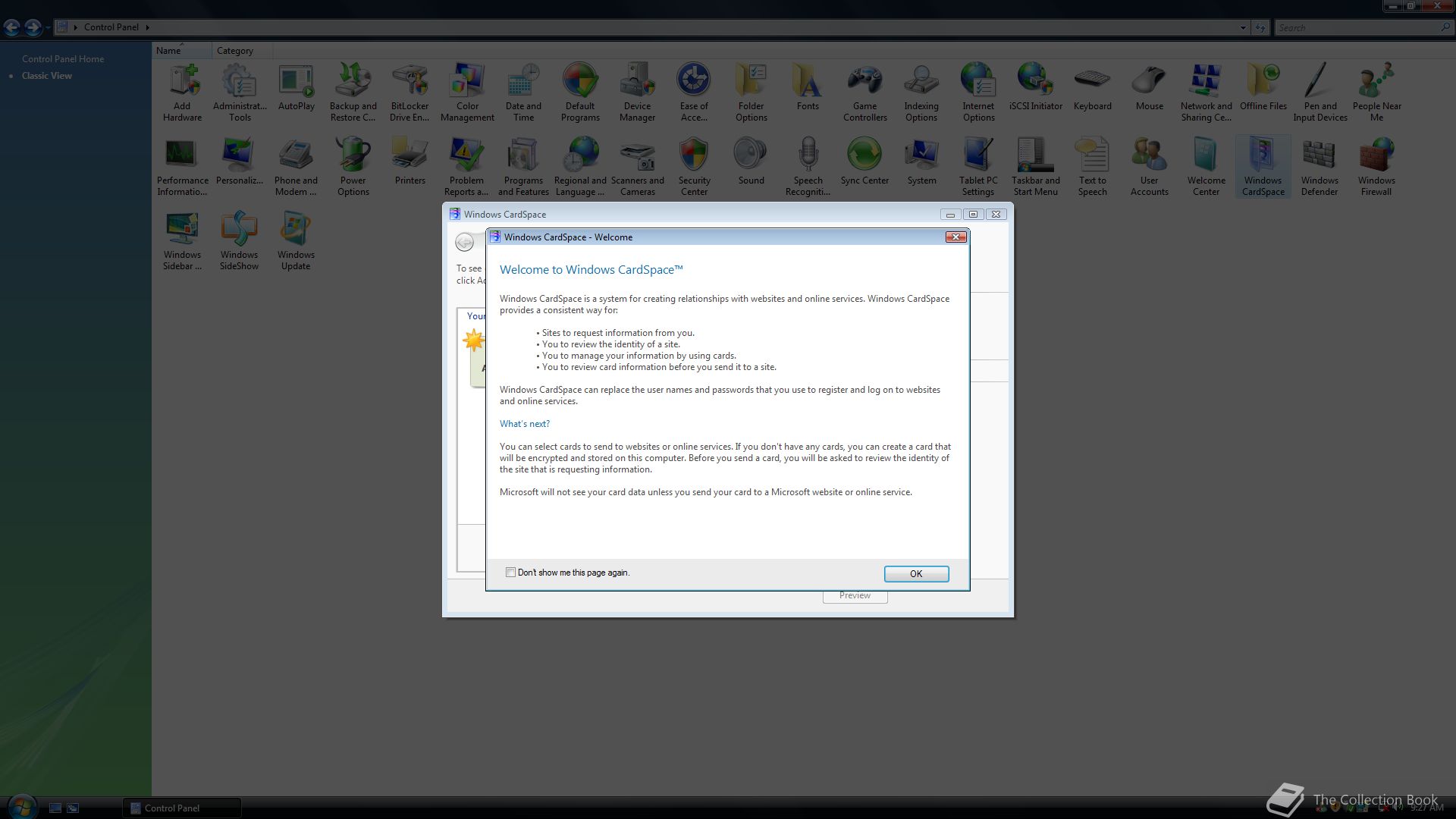Open Administrative Tools icon

click(240, 93)
